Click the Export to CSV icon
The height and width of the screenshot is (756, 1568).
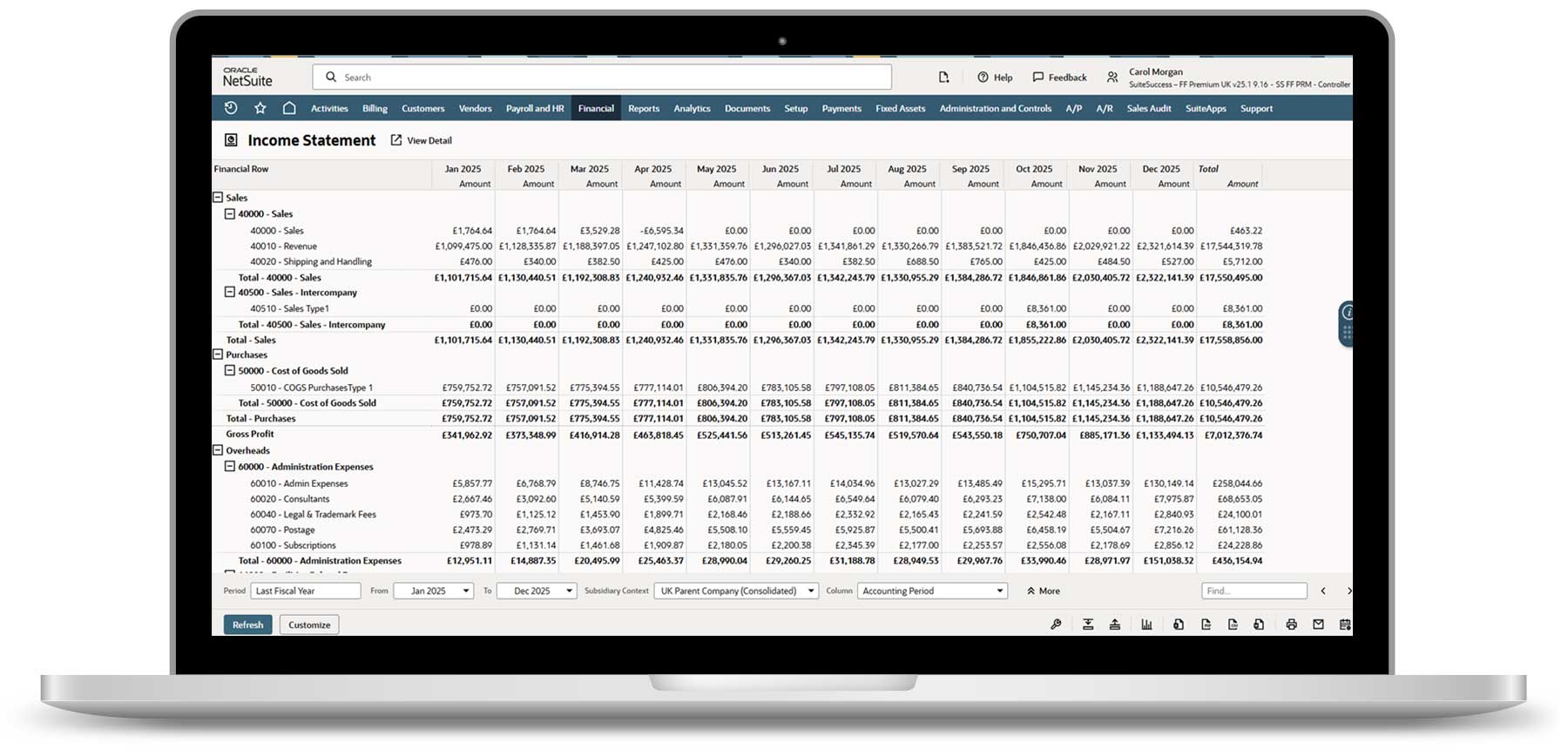click(1233, 624)
